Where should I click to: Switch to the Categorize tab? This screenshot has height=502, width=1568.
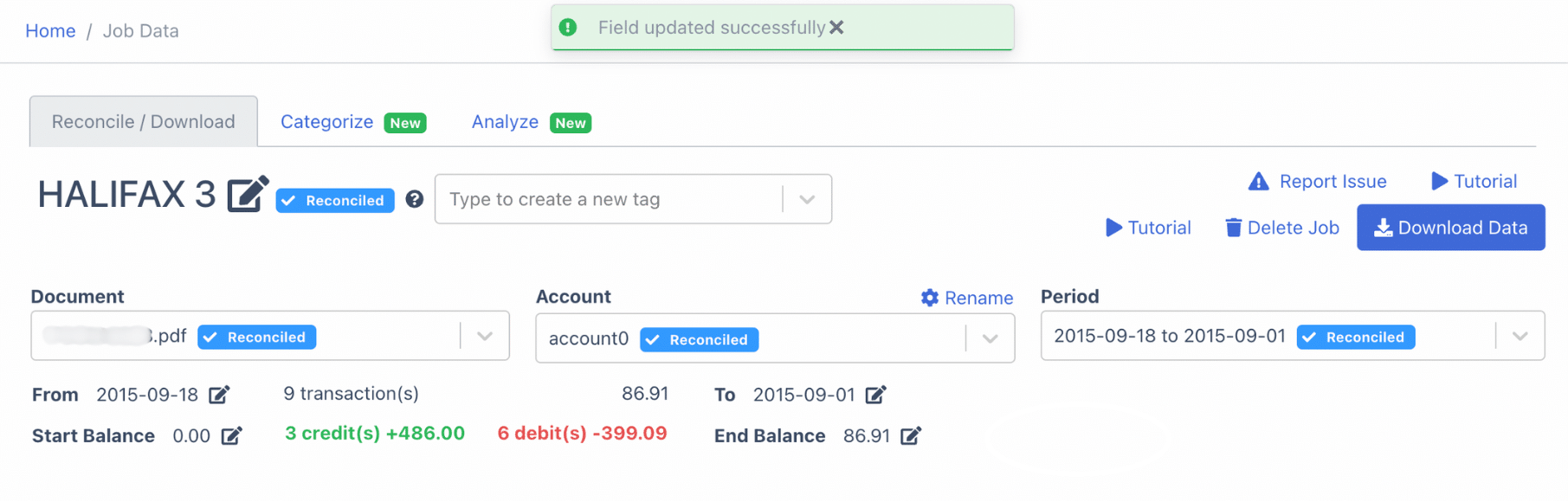tap(326, 122)
